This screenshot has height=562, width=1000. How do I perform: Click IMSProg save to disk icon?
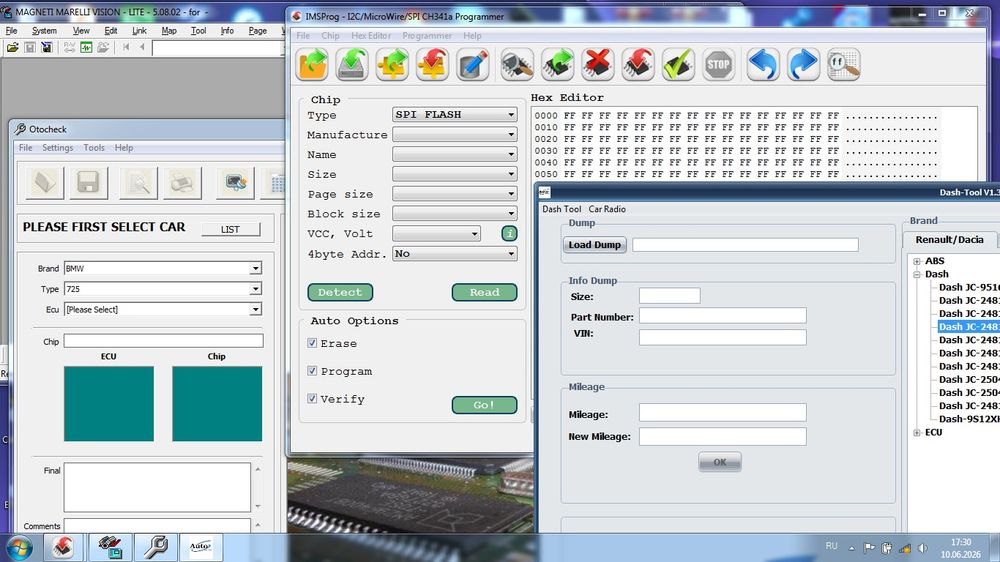coord(352,64)
